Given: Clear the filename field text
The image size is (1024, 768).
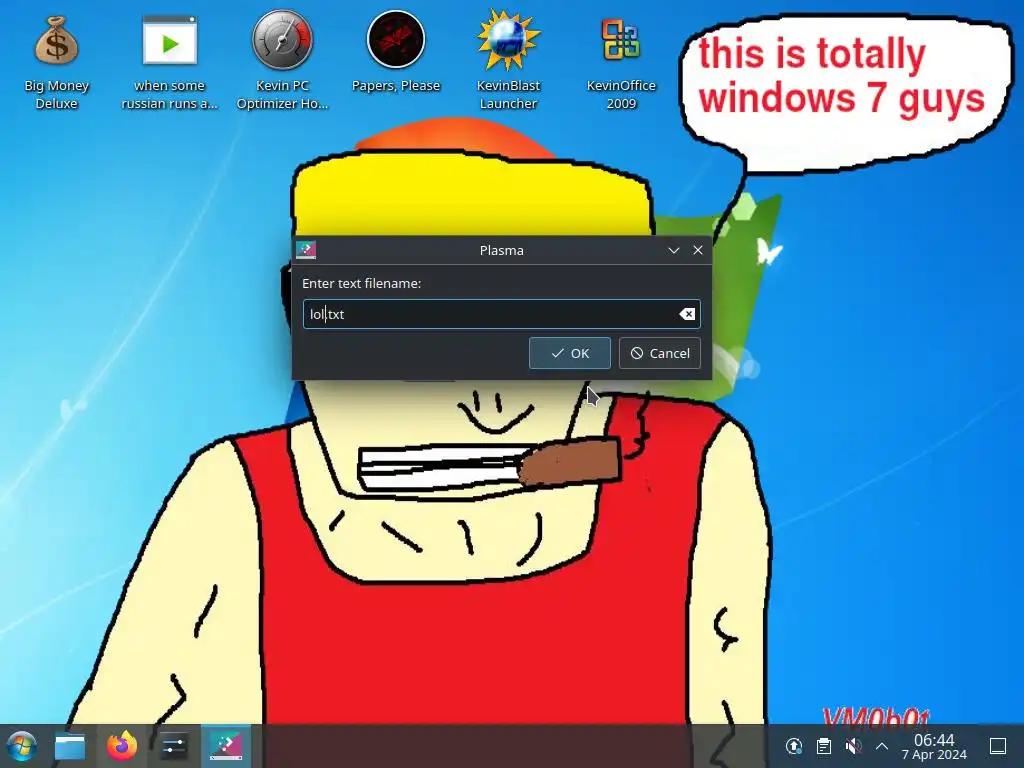Looking at the screenshot, I should (x=687, y=314).
